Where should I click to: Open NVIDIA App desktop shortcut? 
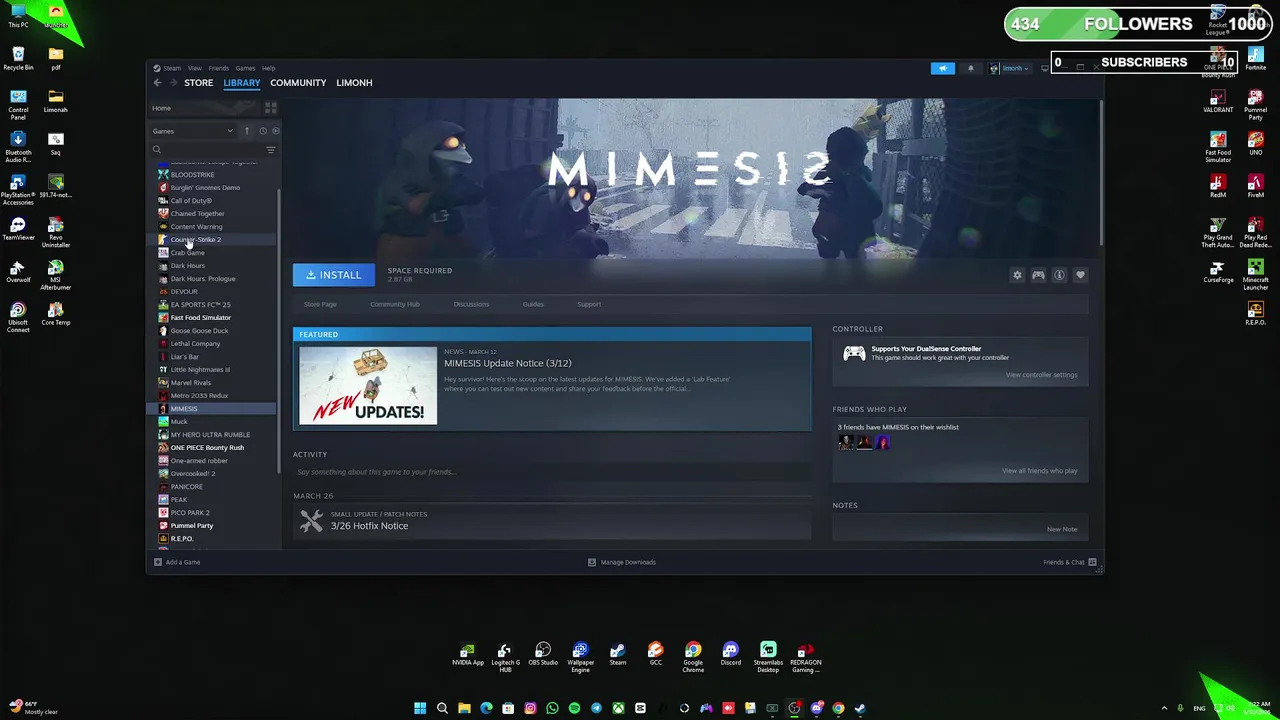467,655
